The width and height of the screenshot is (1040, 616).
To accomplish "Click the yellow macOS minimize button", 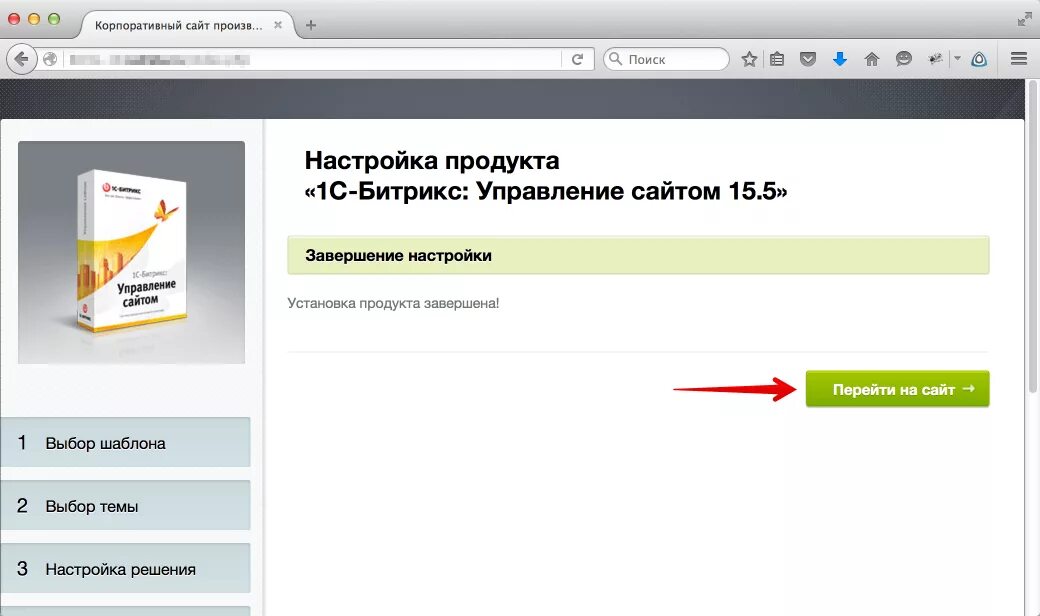I will (34, 19).
